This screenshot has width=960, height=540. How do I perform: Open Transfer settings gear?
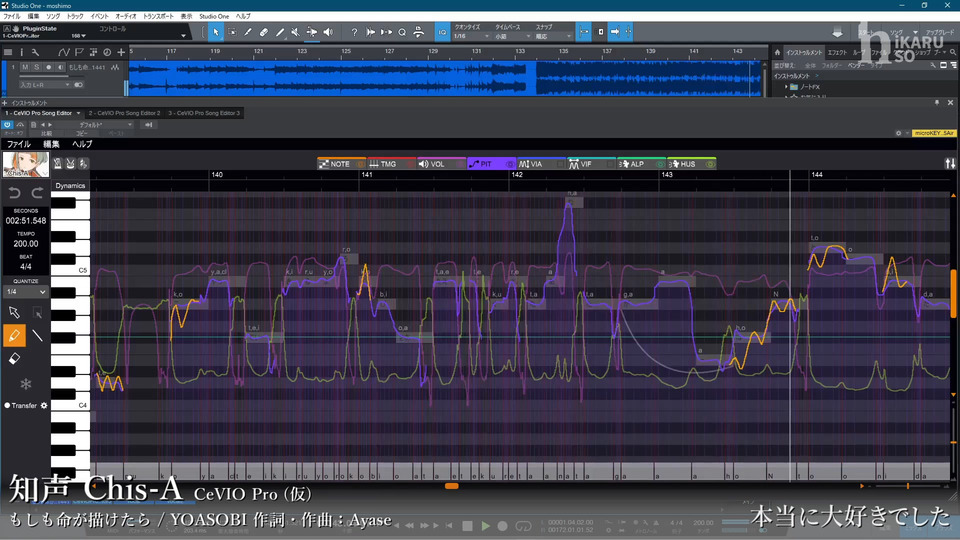click(x=43, y=406)
